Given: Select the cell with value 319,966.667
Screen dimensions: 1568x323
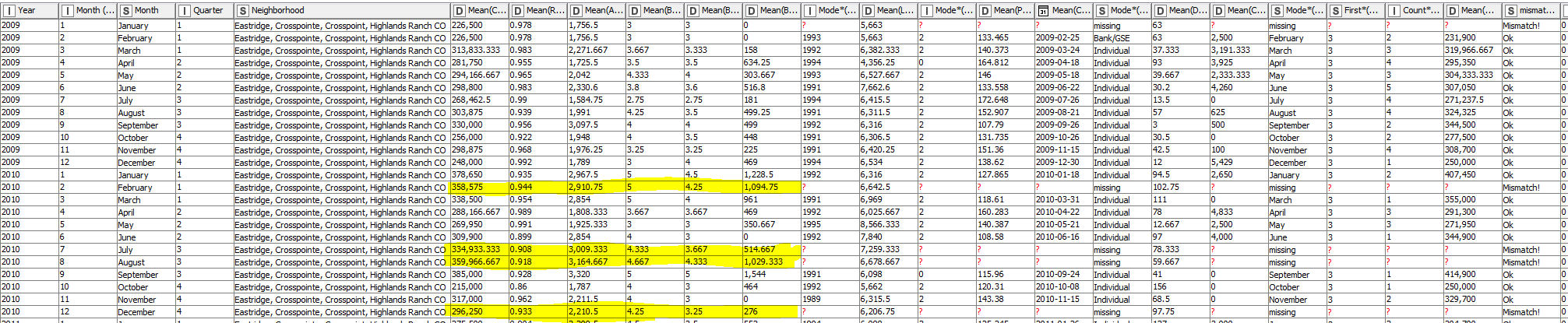Looking at the screenshot, I should click(1472, 51).
